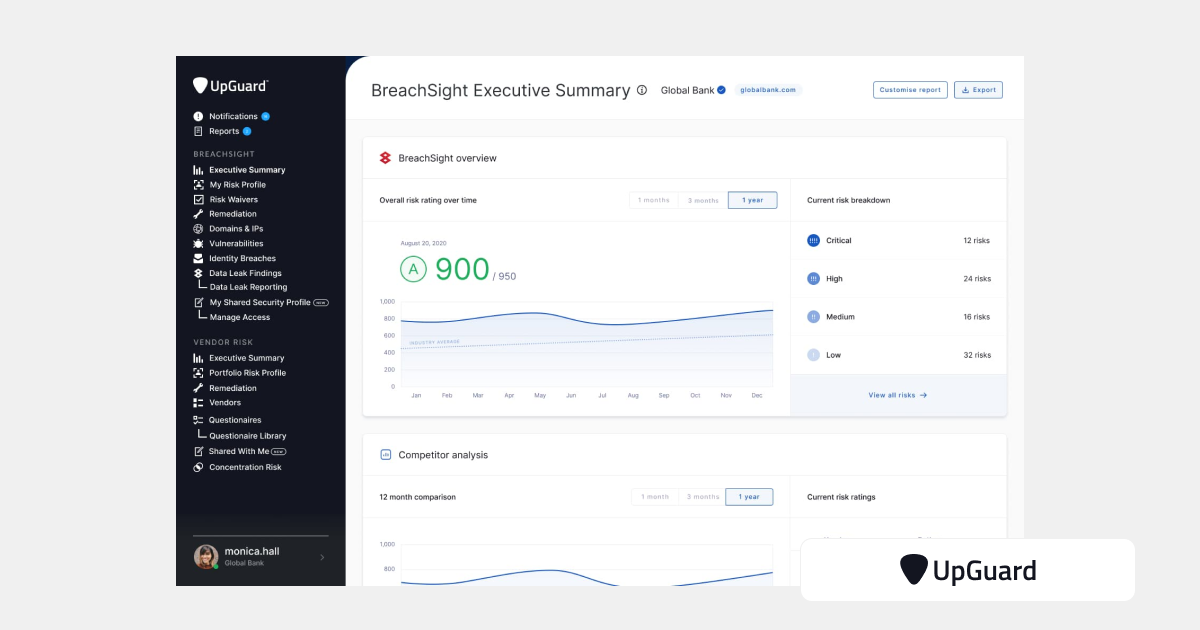Click the Low severity icon
Viewport: 1200px width, 630px height.
tap(813, 355)
